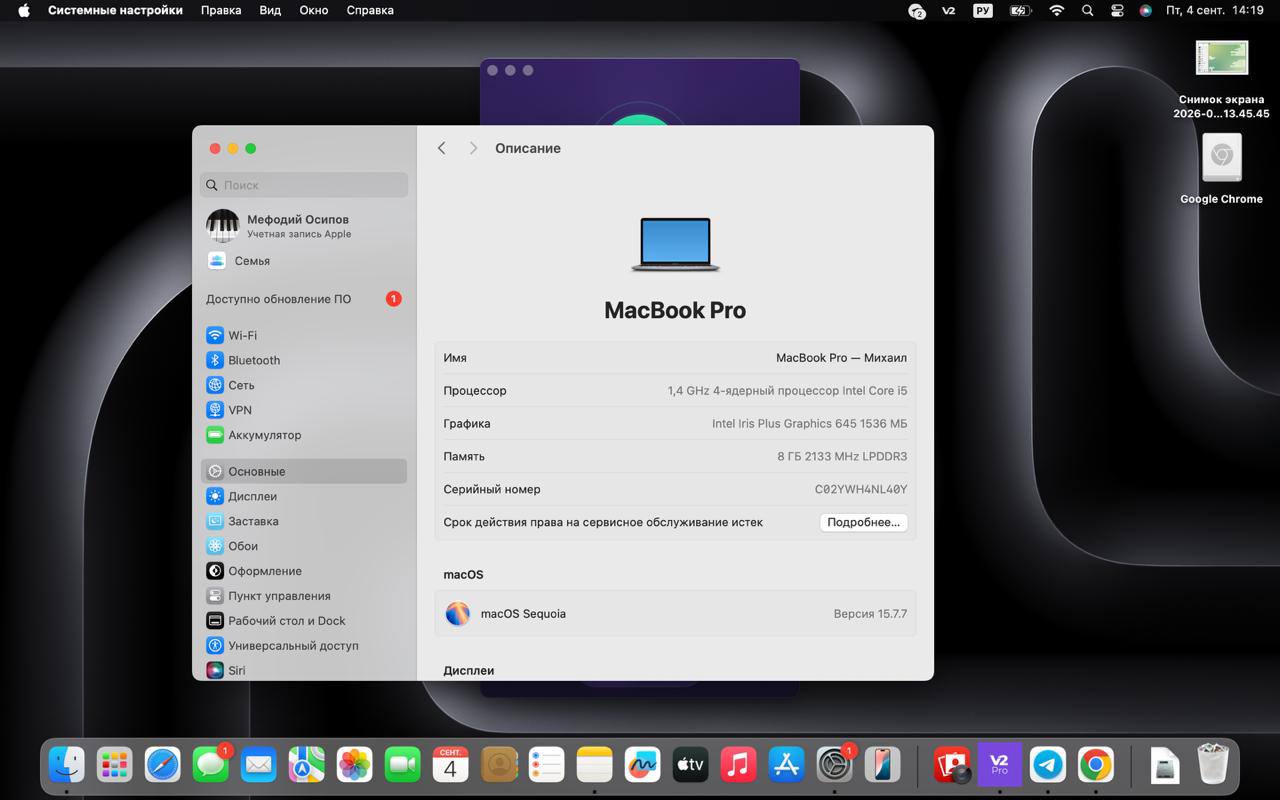
Task: Open Launchpad from the Dock
Action: coord(115,765)
